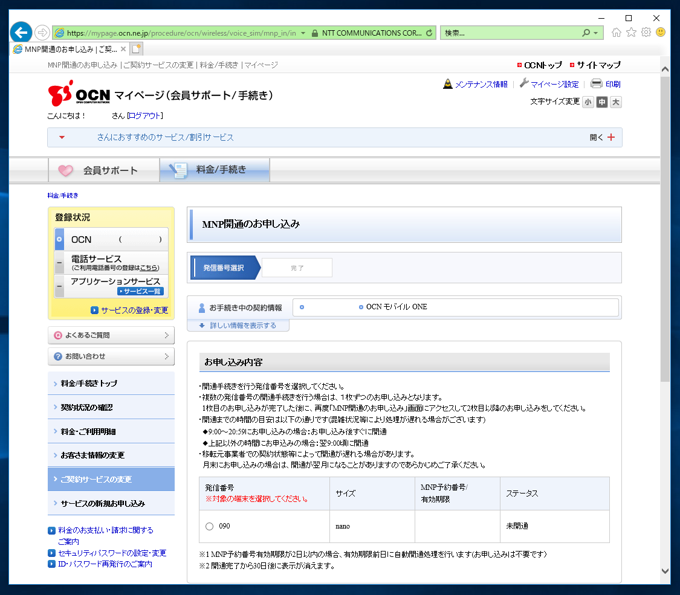The image size is (680, 595).
Task: Click the ログアウト link
Action: 145,116
